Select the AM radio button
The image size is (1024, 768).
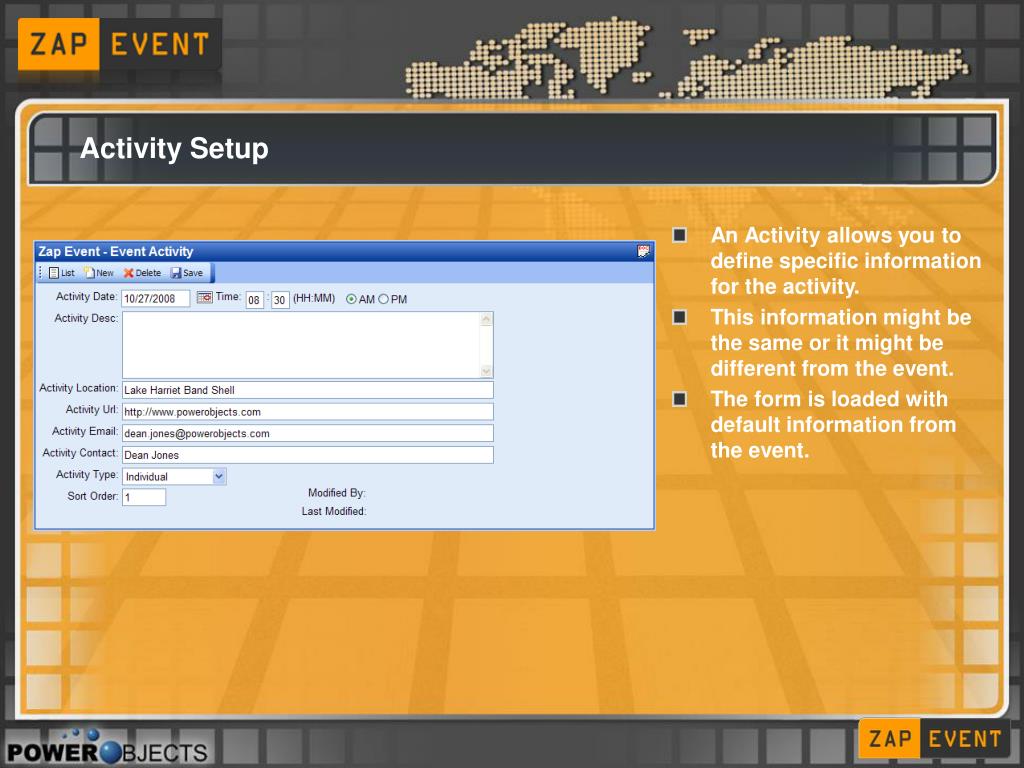(351, 299)
